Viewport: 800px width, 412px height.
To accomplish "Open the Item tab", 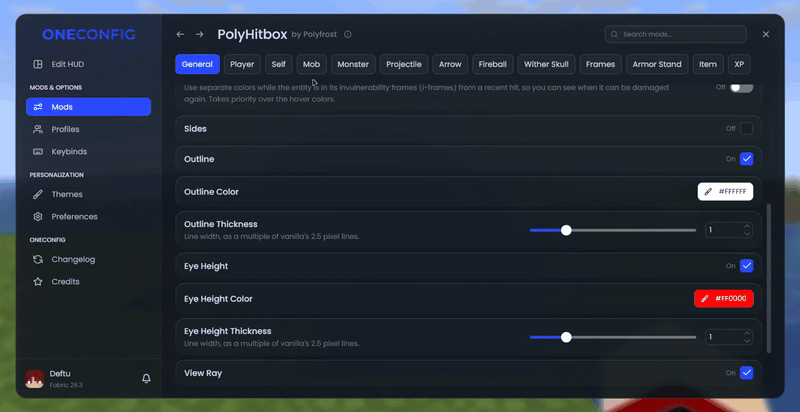I will click(x=708, y=64).
